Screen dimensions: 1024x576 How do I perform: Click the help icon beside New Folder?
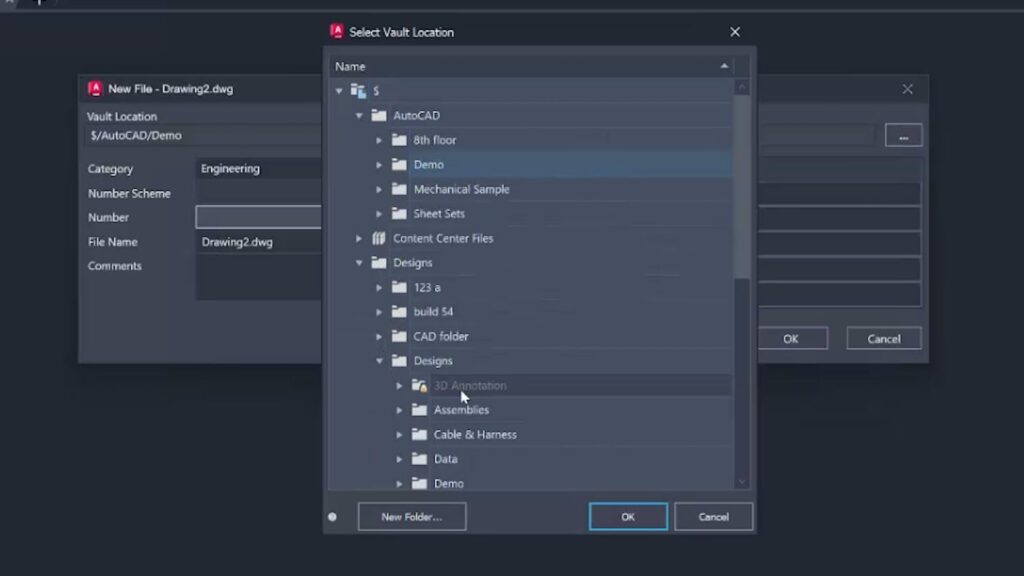pyautogui.click(x=332, y=517)
